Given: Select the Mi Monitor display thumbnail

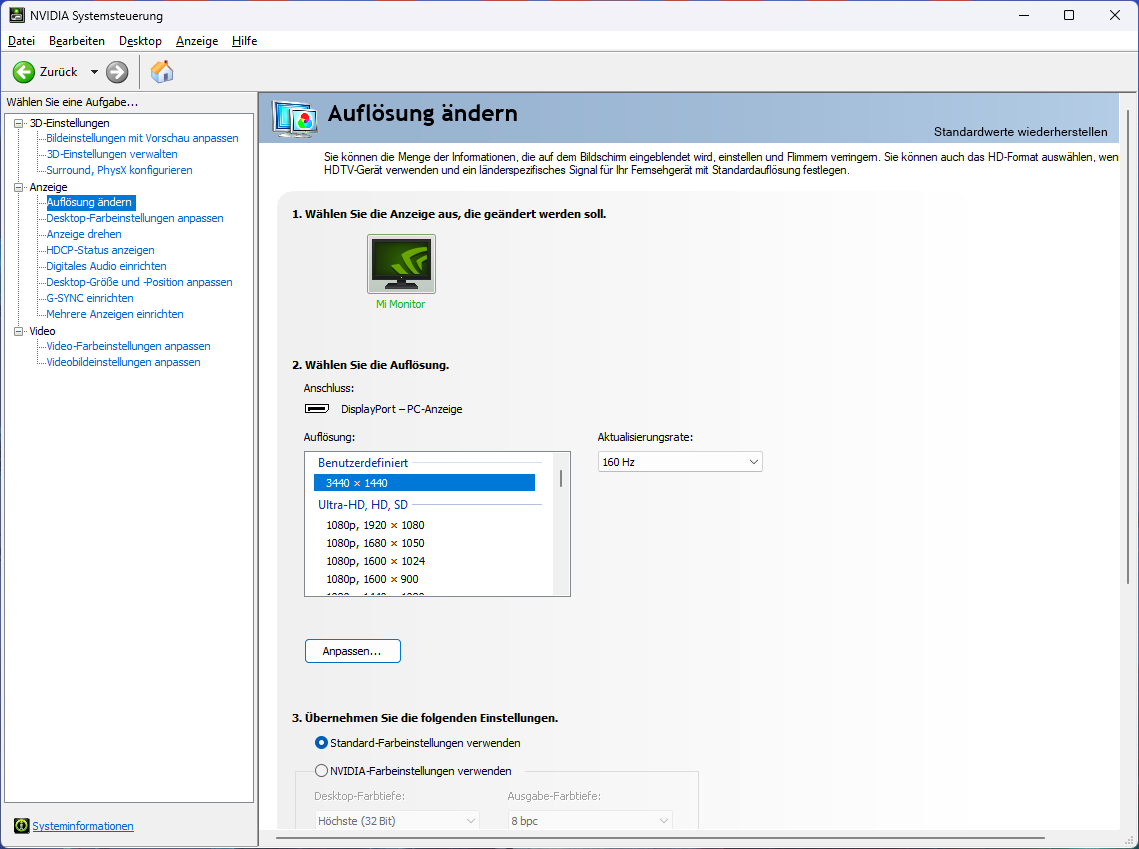Looking at the screenshot, I should 401,264.
